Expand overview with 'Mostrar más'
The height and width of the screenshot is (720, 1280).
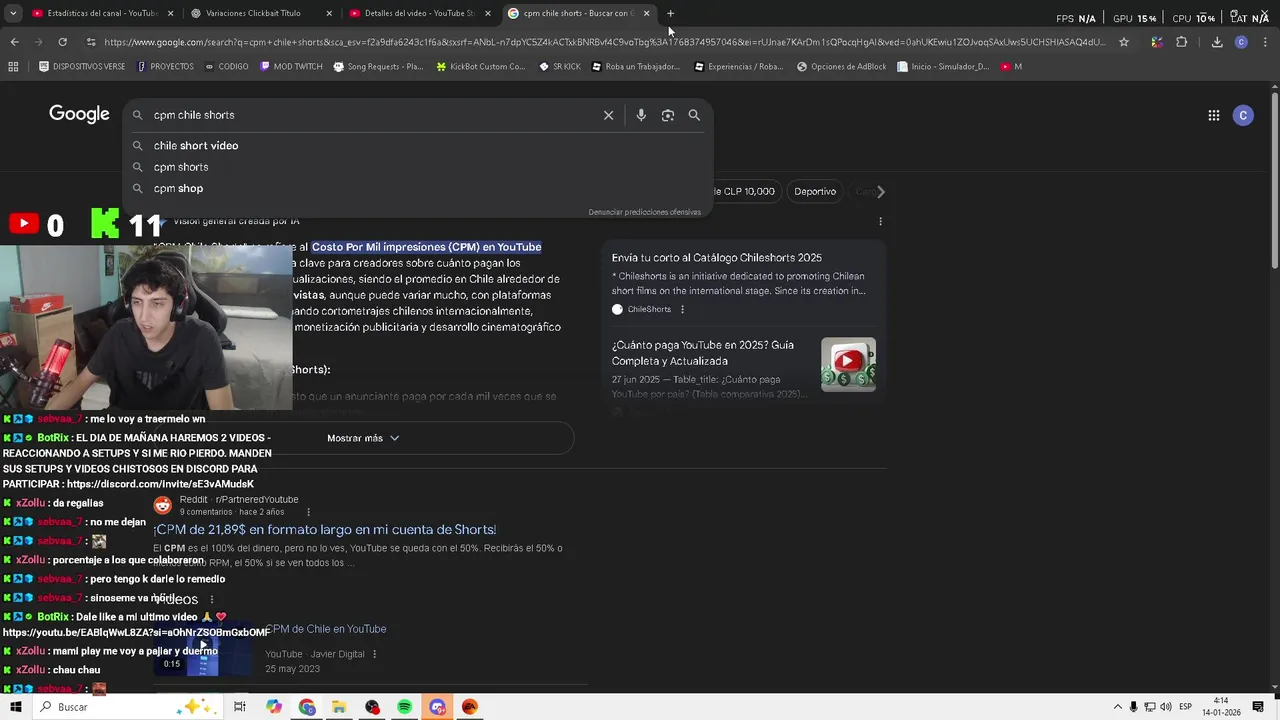pyautogui.click(x=363, y=438)
